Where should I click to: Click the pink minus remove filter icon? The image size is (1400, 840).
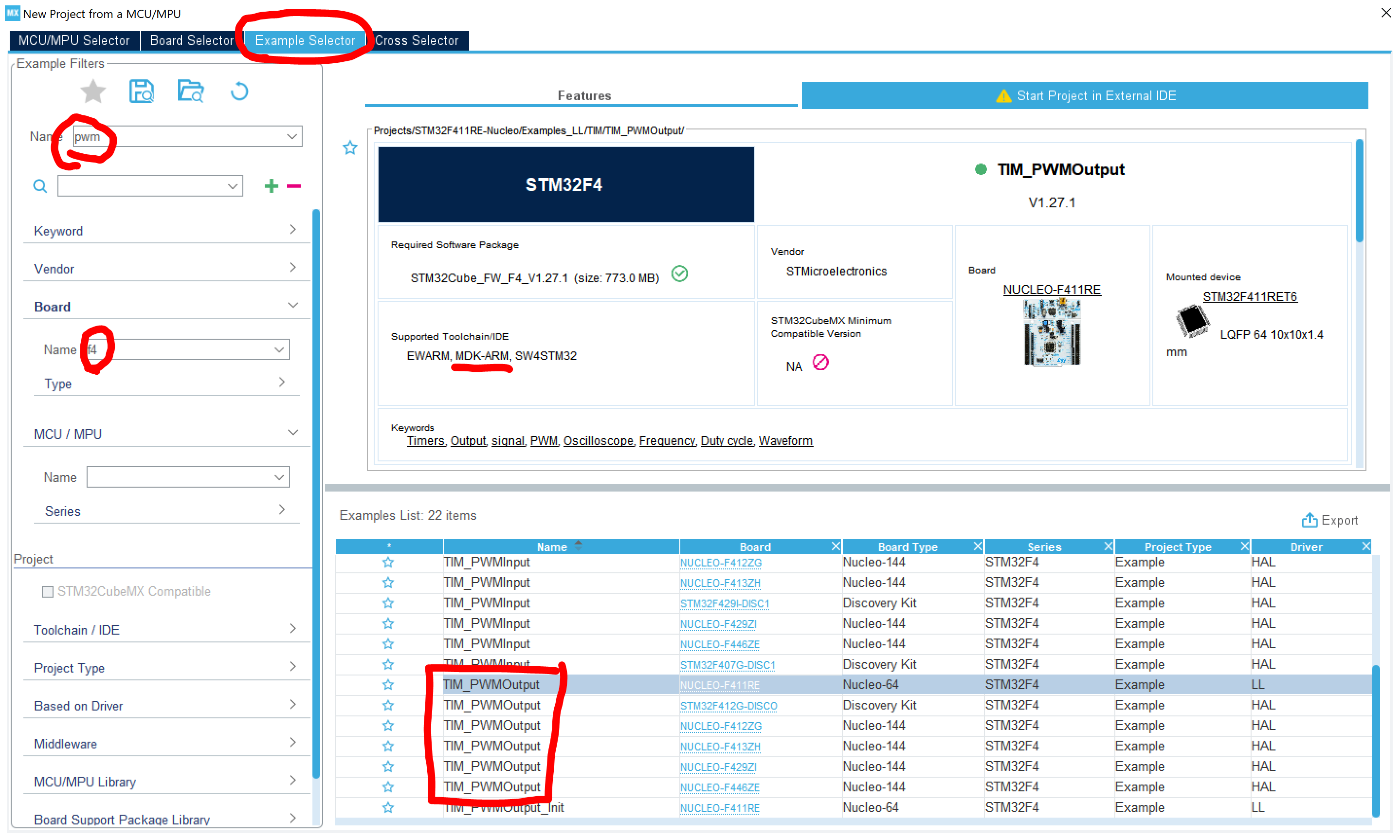(x=294, y=185)
